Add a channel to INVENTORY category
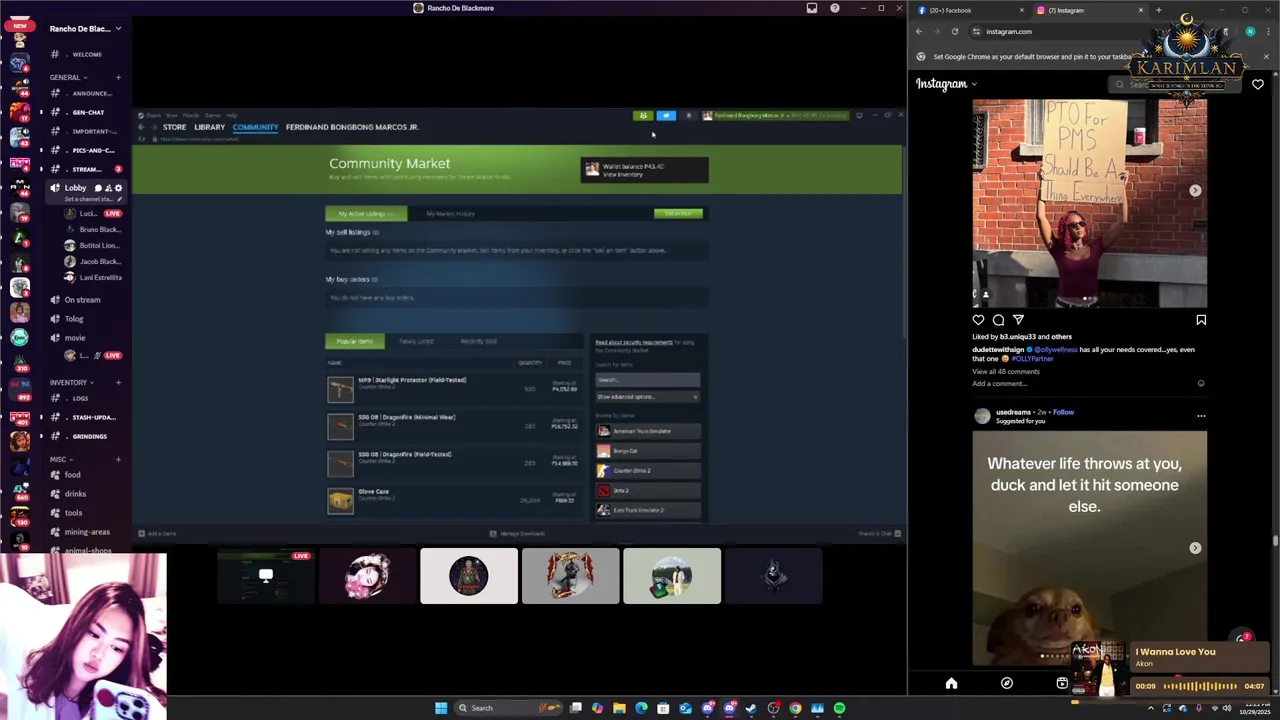The image size is (1280, 720). 118,382
